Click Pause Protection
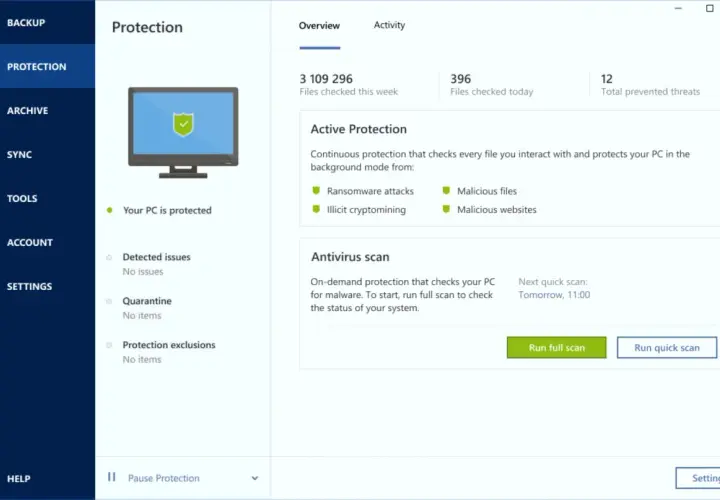720x500 pixels. 164,478
